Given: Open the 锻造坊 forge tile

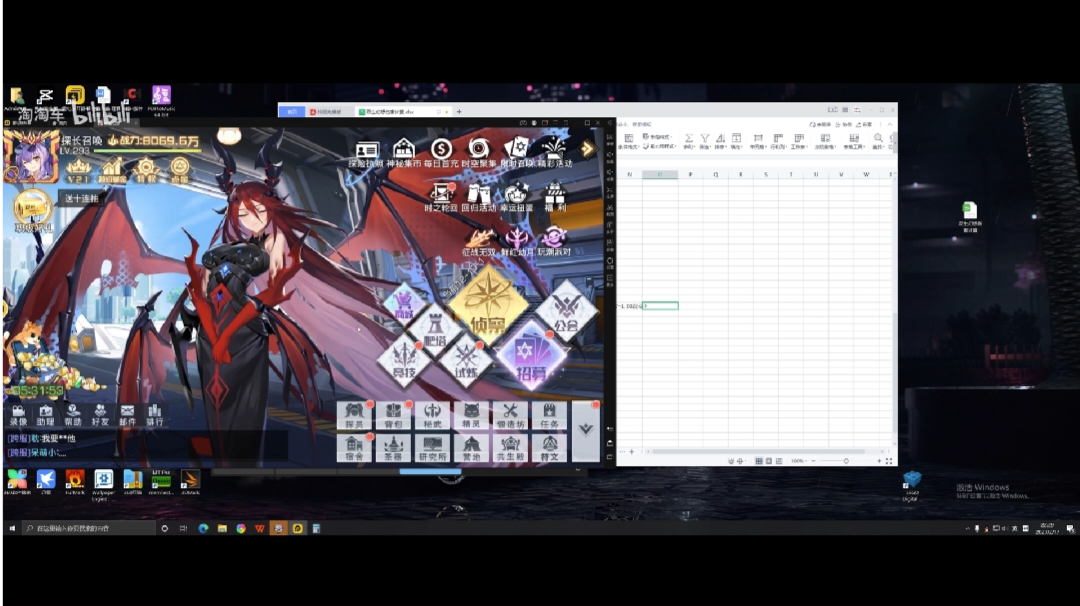Looking at the screenshot, I should pyautogui.click(x=510, y=416).
